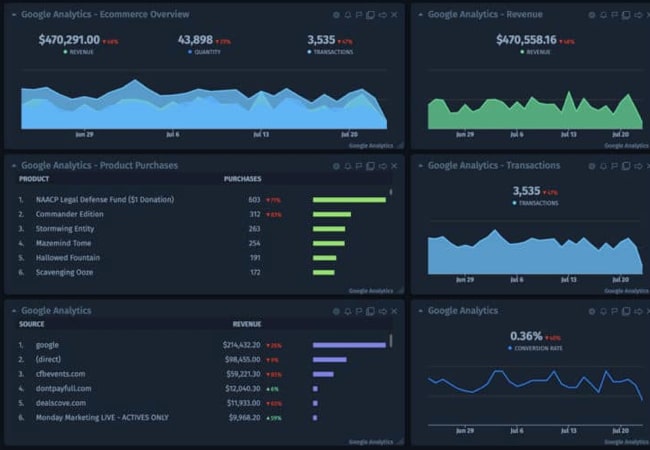650x450 pixels.
Task: Click copy icon on Product Purchases widget
Action: 370,166
